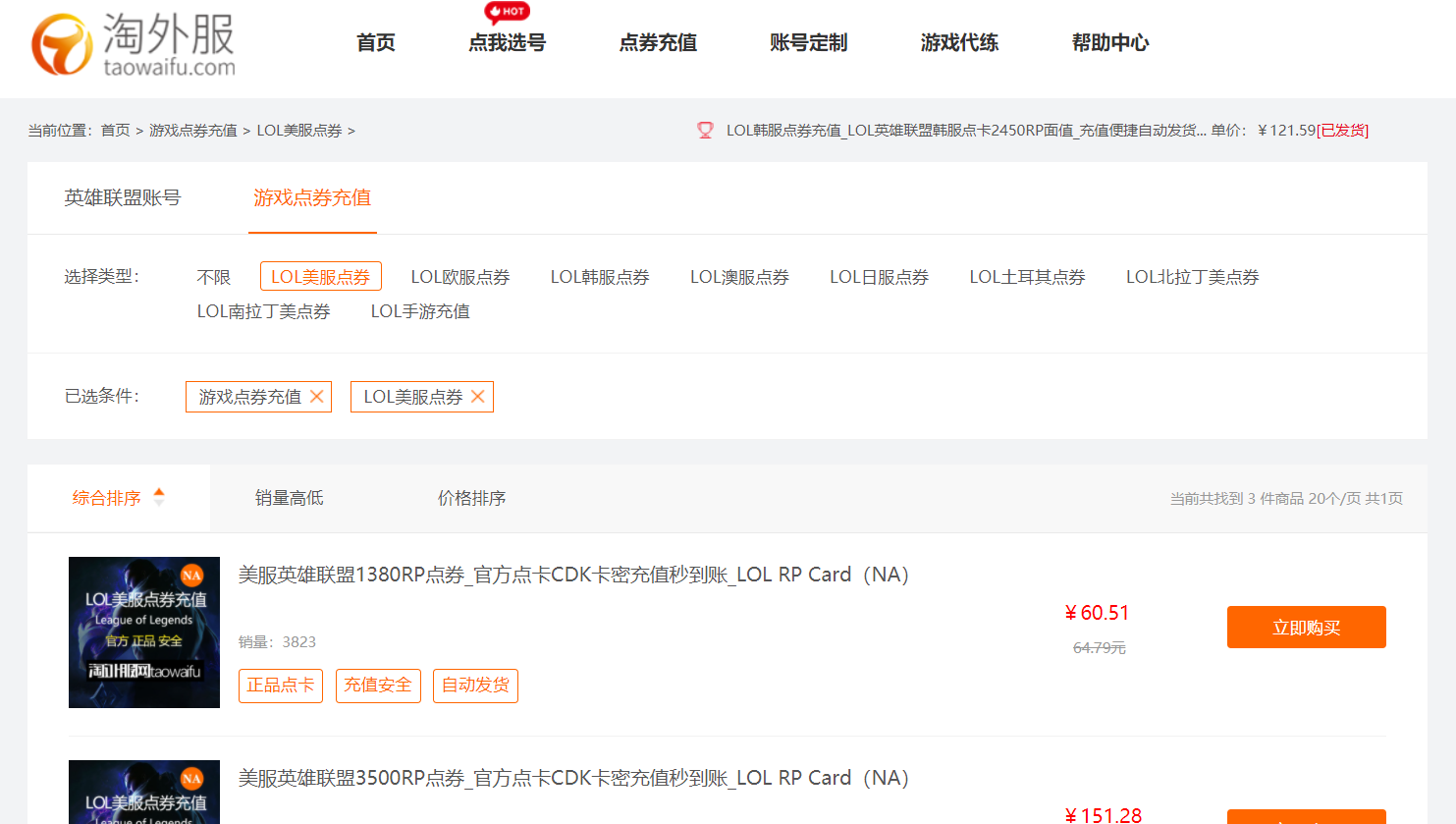Filter by LOL澳服点券
Screen dimensions: 1456x824
pos(739,277)
